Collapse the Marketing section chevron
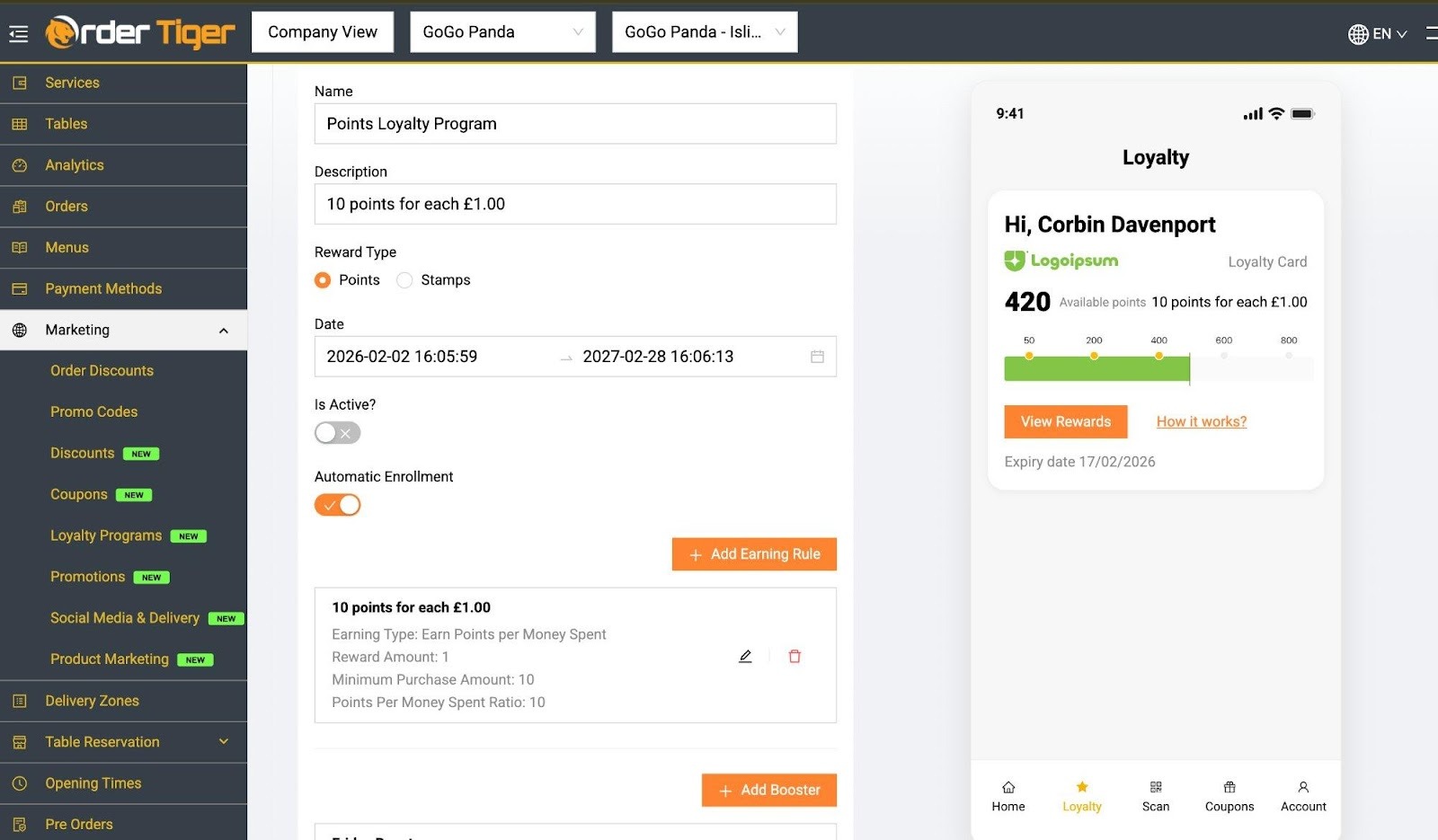The width and height of the screenshot is (1438, 840). coord(224,331)
